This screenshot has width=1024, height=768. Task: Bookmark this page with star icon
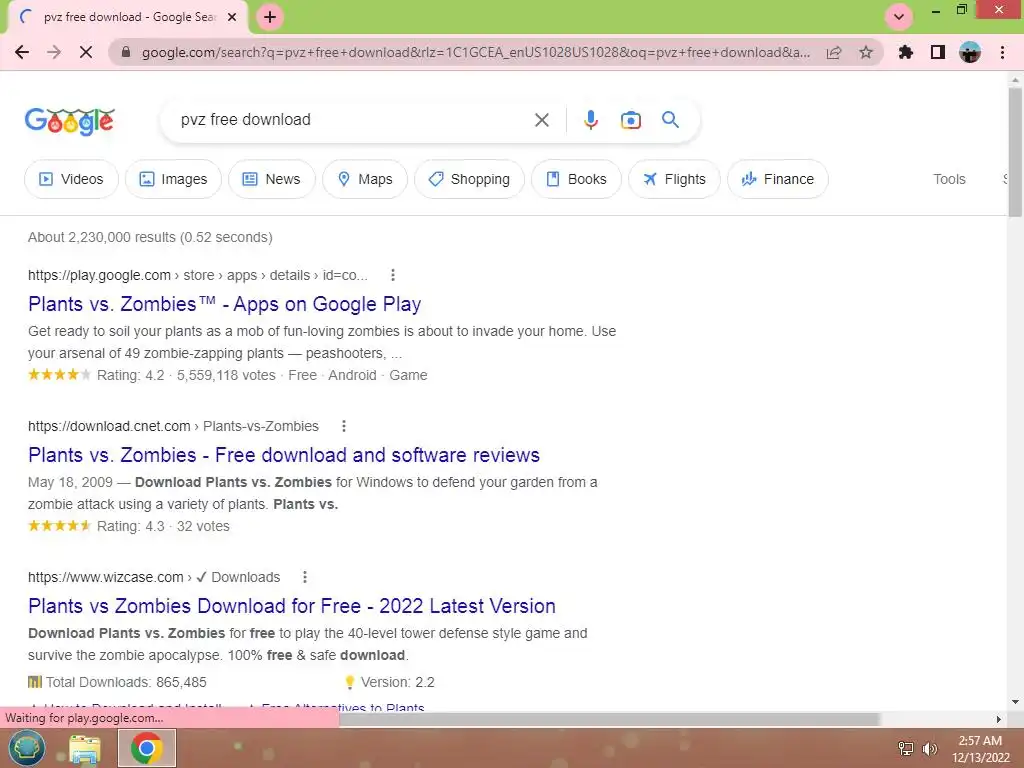pyautogui.click(x=866, y=52)
